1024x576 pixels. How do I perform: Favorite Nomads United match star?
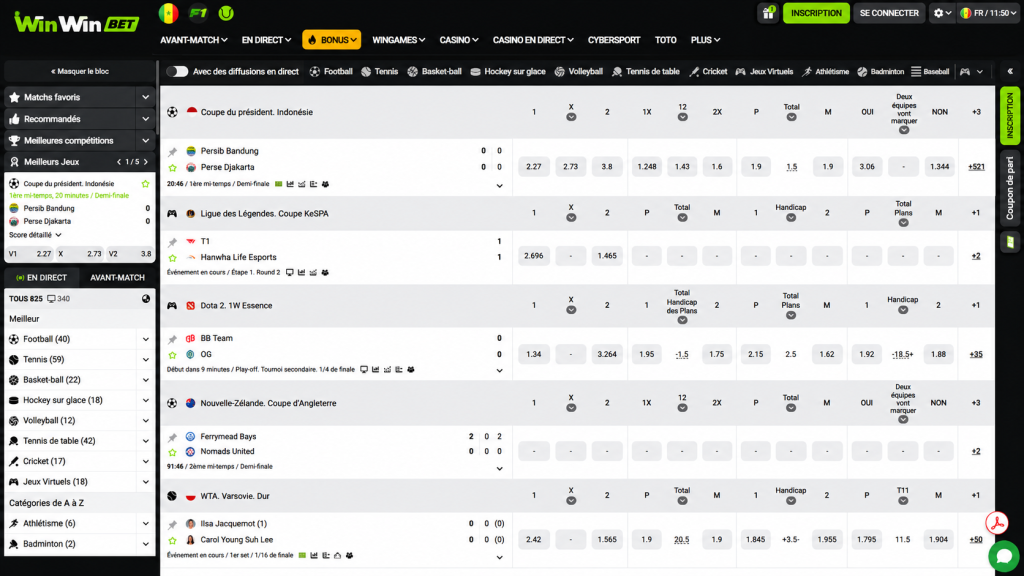tap(172, 453)
